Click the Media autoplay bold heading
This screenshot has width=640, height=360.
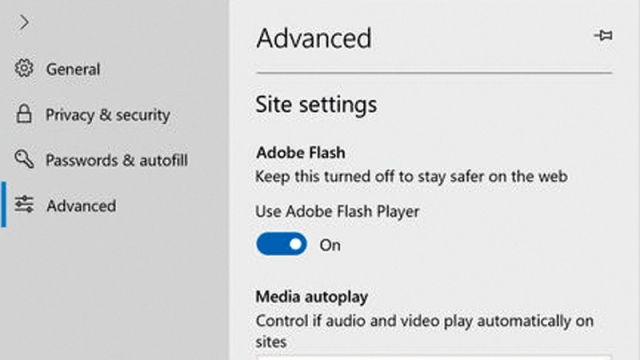pyautogui.click(x=312, y=297)
